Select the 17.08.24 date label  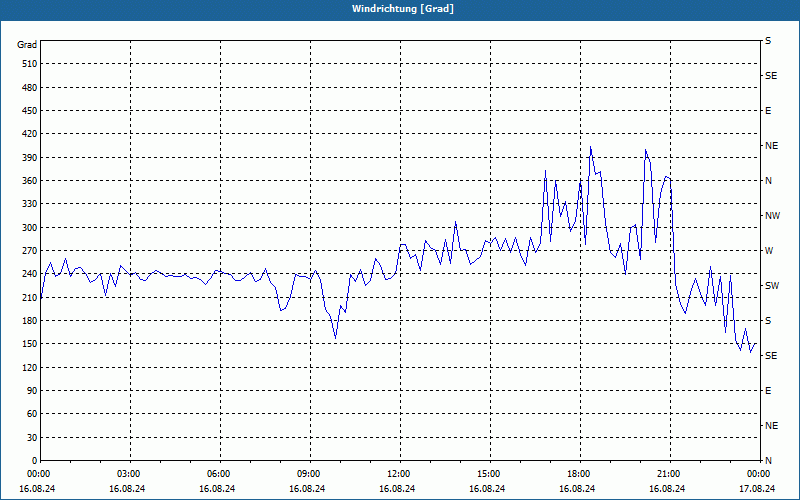(x=757, y=488)
